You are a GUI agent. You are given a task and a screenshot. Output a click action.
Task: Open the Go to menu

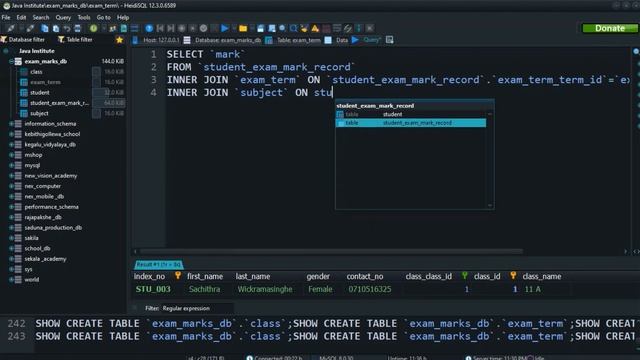pos(103,18)
